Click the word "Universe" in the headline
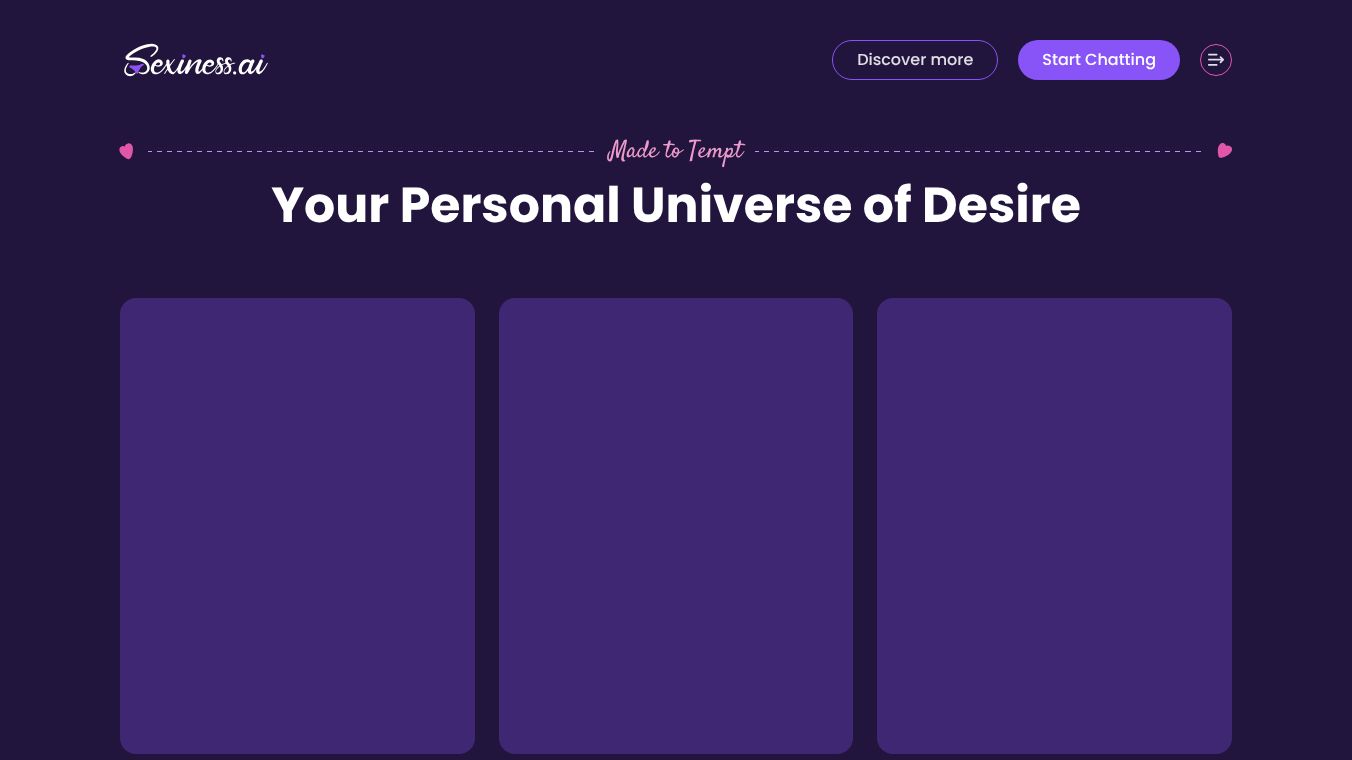This screenshot has height=760, width=1352. tap(741, 205)
